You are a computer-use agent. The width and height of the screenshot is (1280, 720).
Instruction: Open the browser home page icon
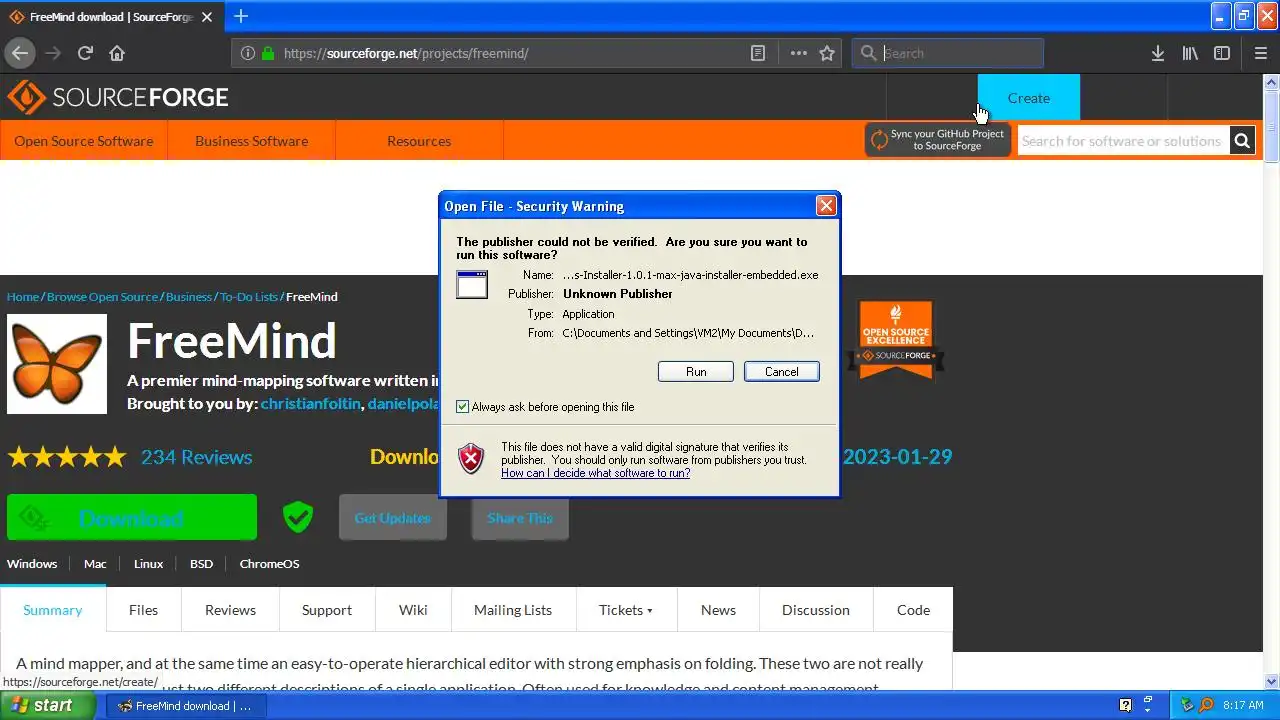117,53
